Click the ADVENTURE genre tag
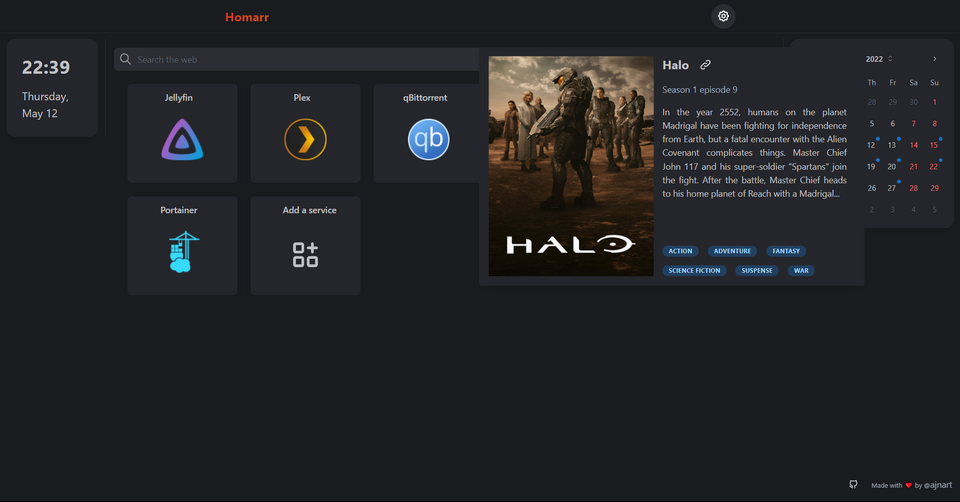 click(732, 251)
